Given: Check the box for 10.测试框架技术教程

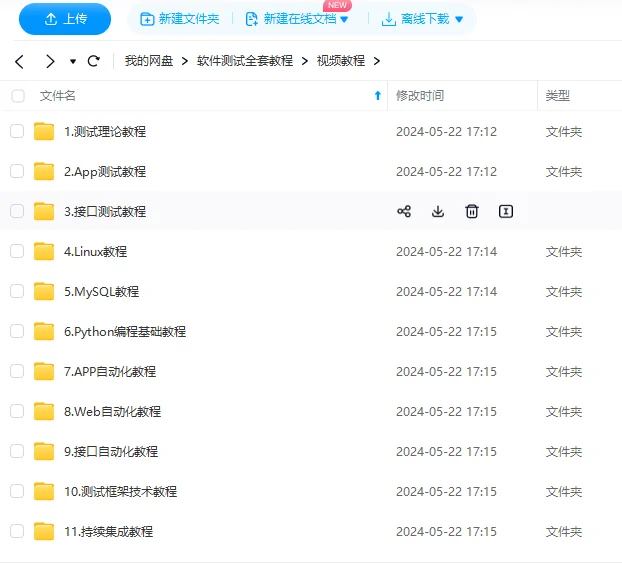Looking at the screenshot, I should pos(17,491).
